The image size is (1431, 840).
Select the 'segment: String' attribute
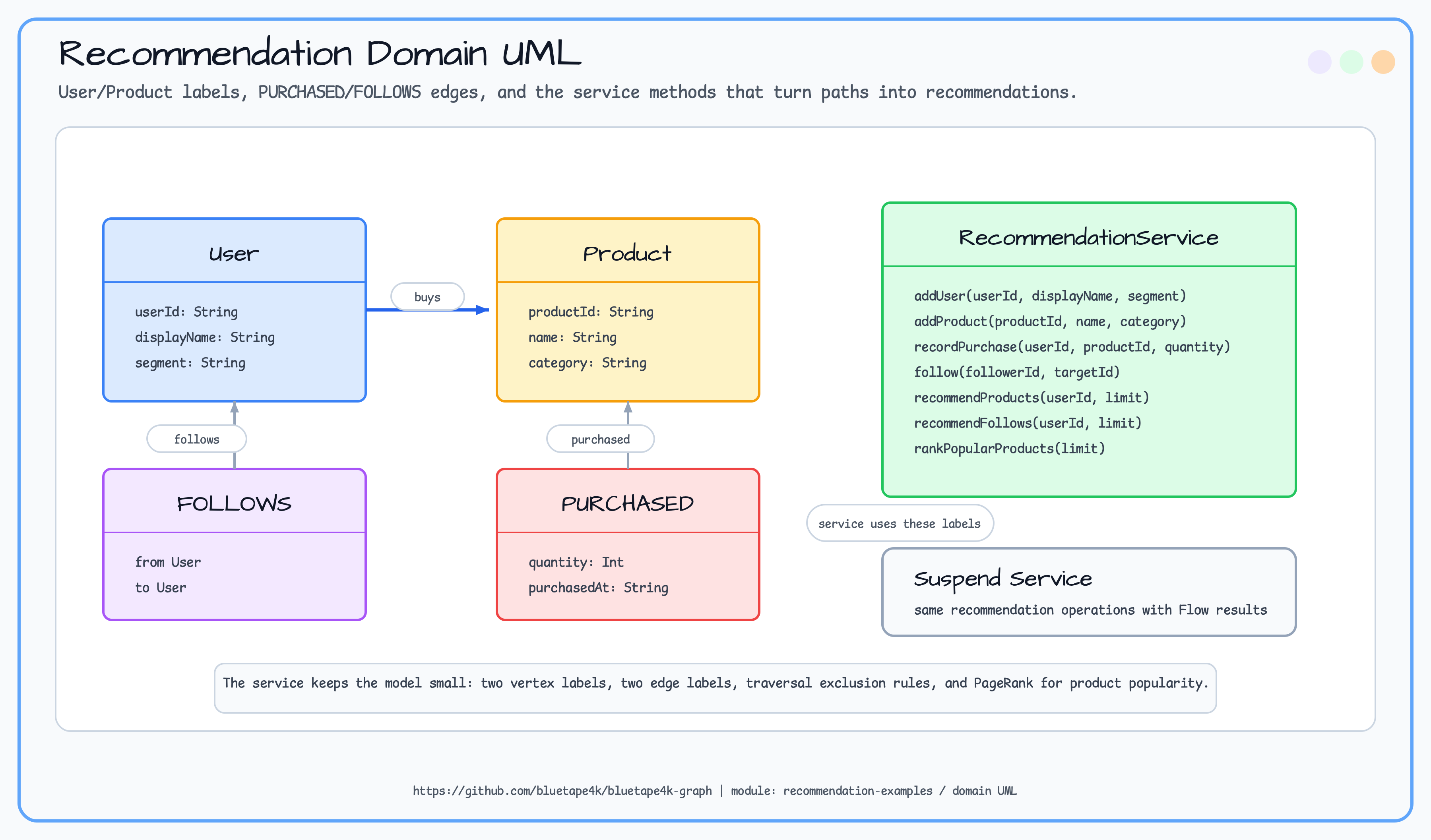(190, 363)
